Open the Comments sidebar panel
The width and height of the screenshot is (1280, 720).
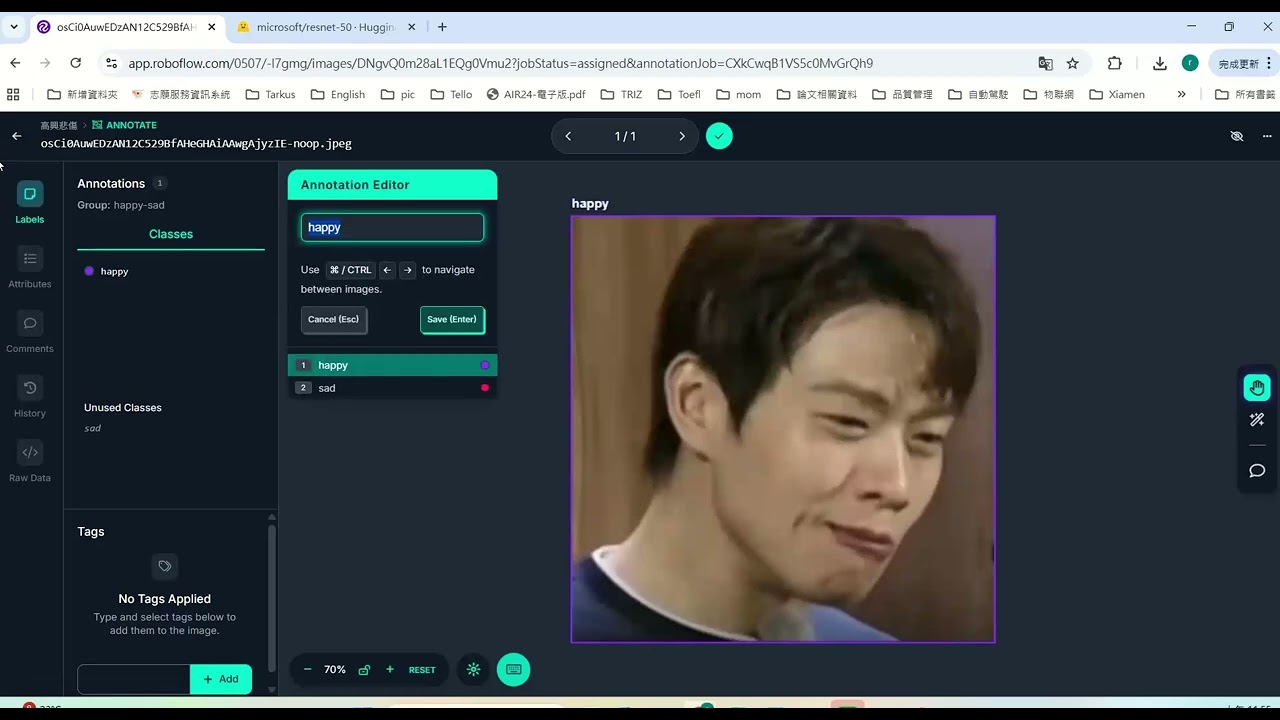(30, 332)
